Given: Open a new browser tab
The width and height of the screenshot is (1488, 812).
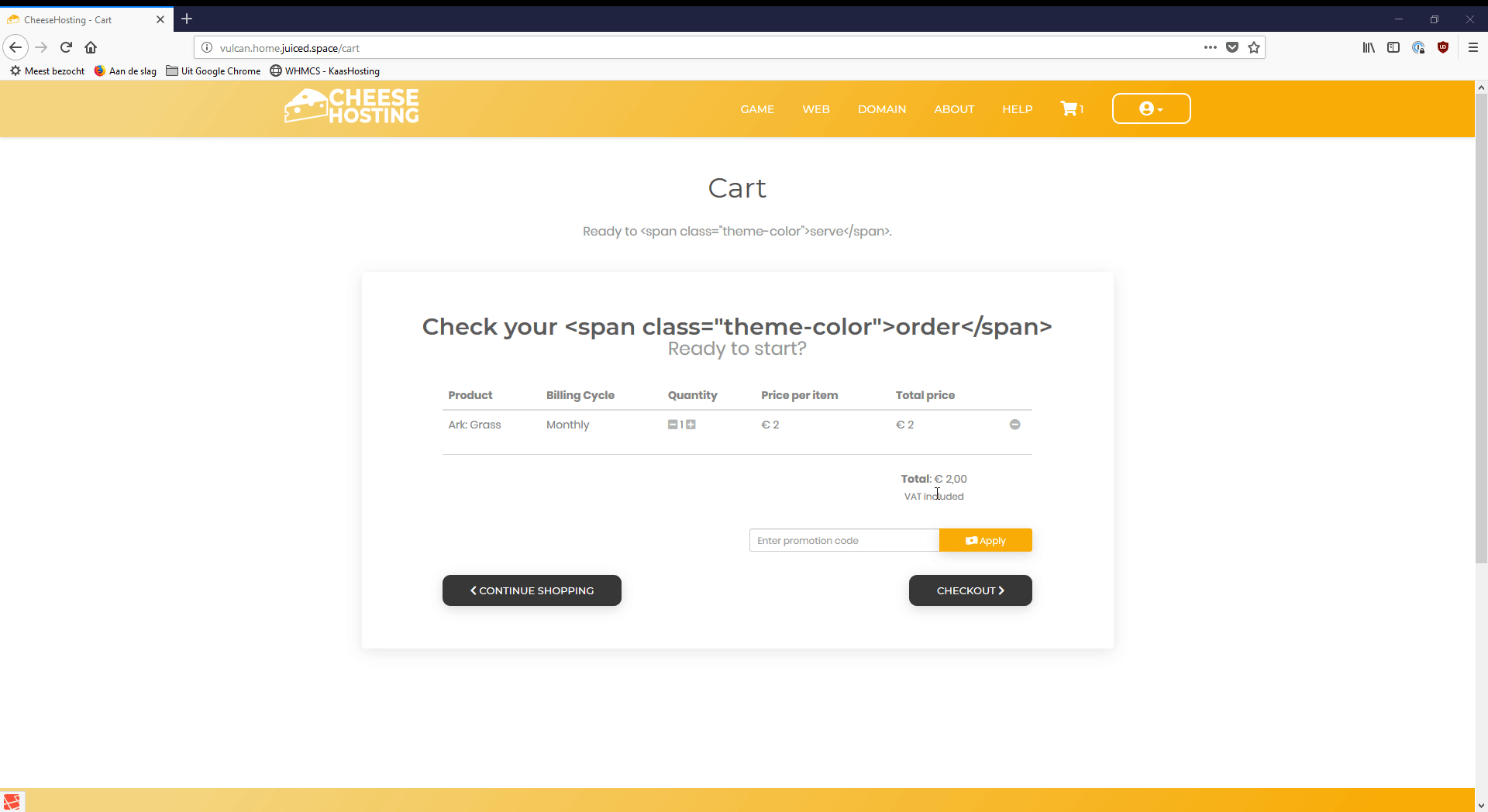Looking at the screenshot, I should (x=187, y=19).
